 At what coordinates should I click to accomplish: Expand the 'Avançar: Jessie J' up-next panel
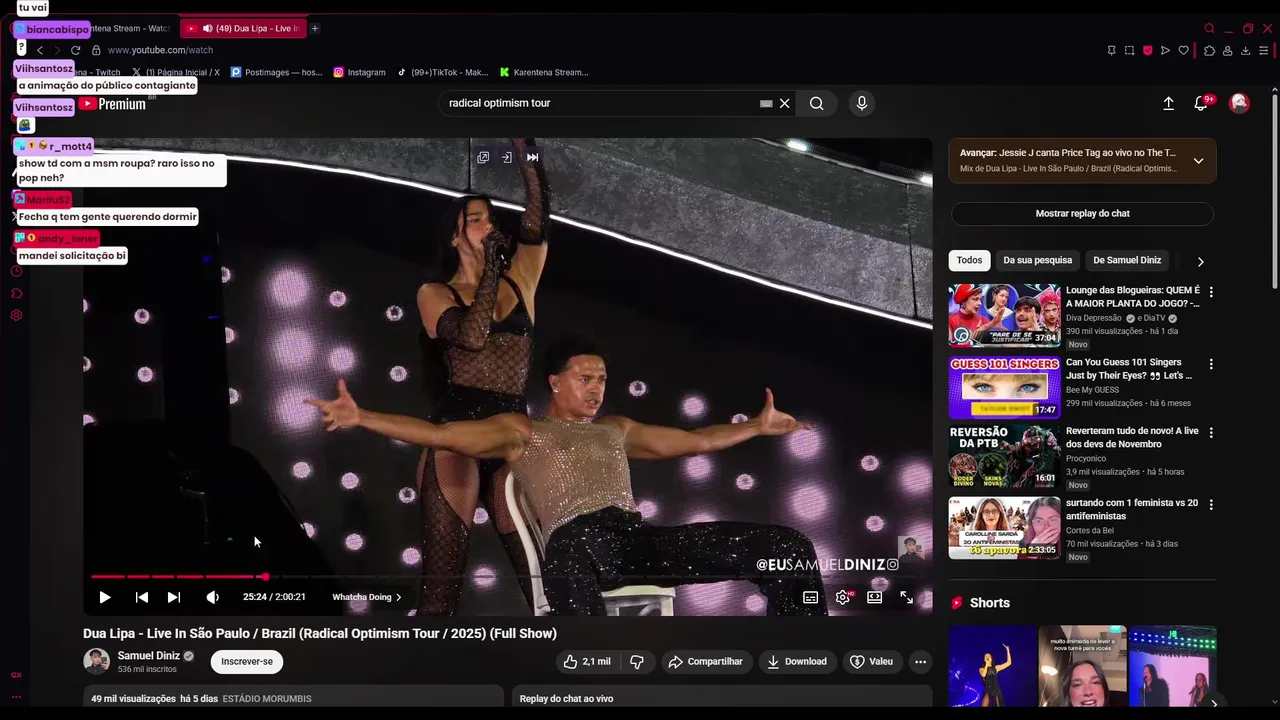(x=1198, y=161)
